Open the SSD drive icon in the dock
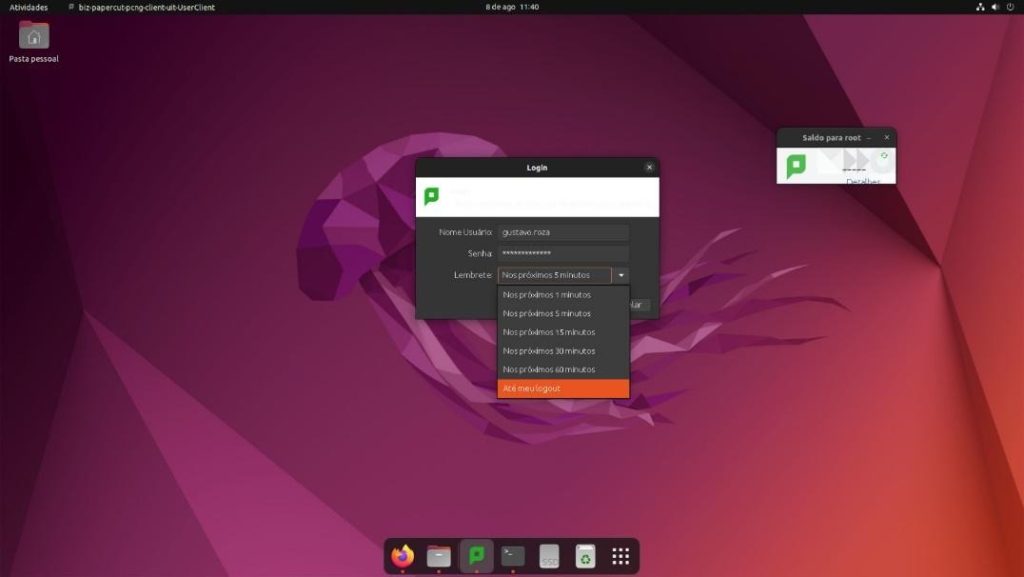This screenshot has width=1024, height=577. click(x=549, y=556)
